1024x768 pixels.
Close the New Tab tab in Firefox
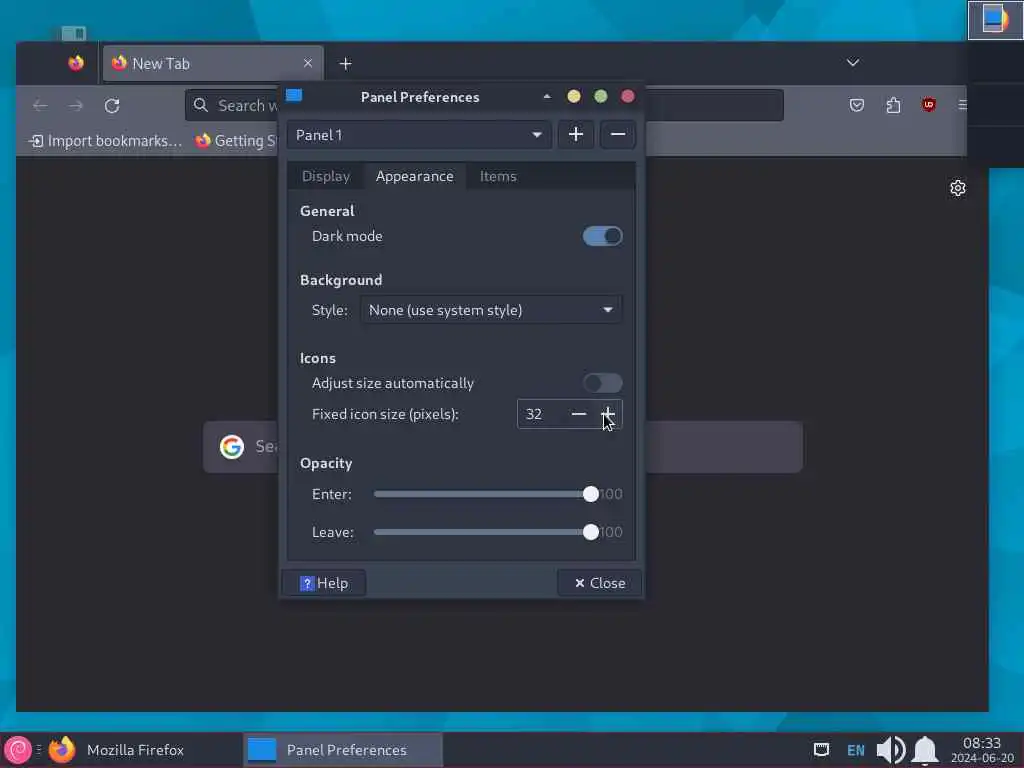(x=308, y=63)
